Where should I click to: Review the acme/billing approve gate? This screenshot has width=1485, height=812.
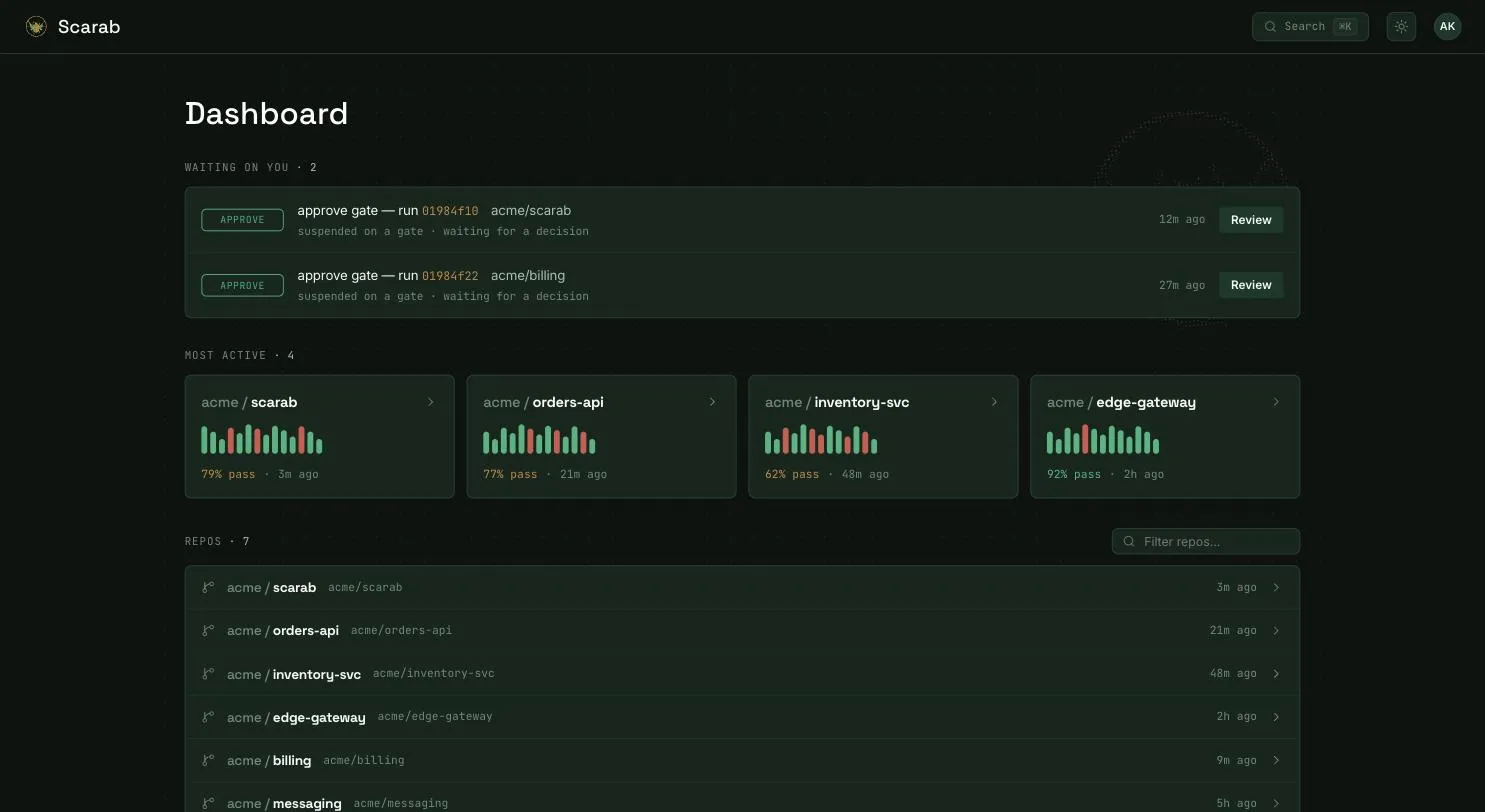point(1251,285)
